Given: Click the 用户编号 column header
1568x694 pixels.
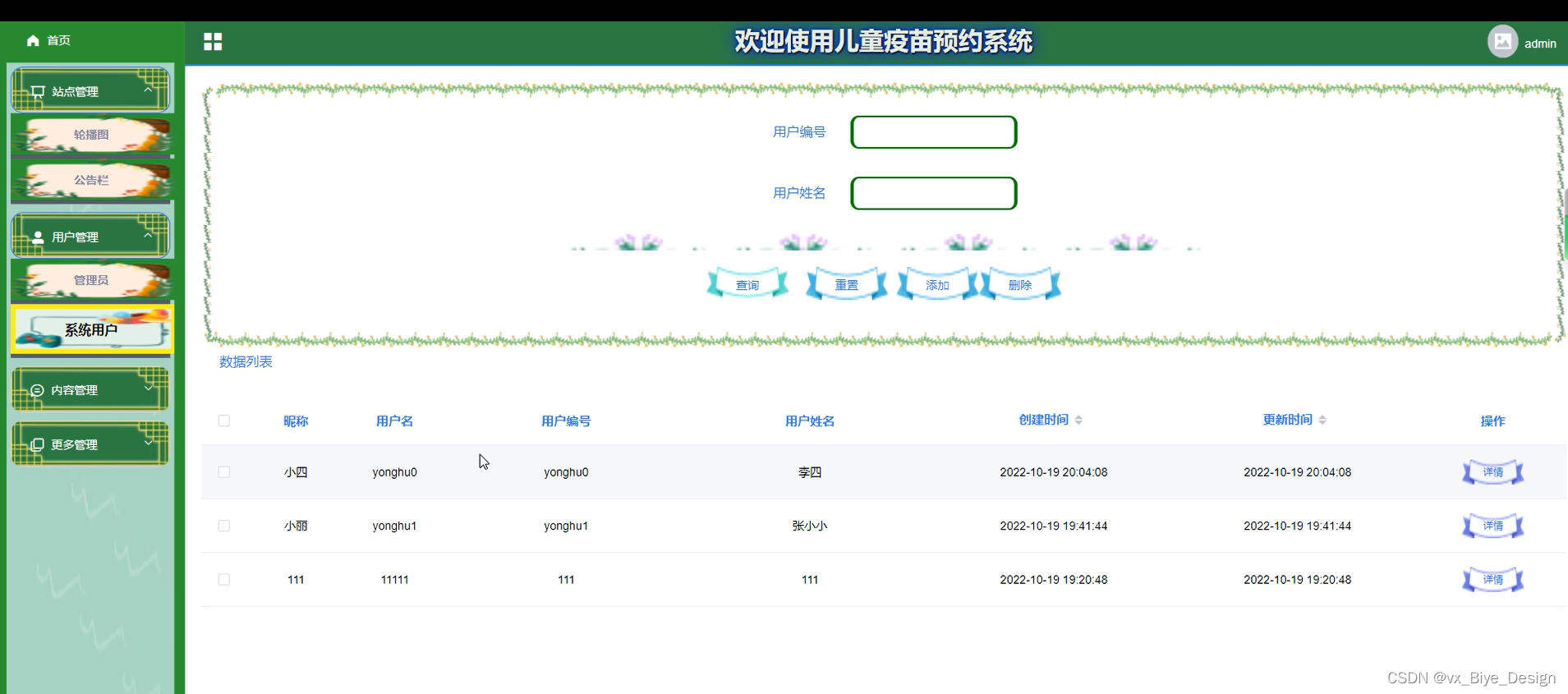Looking at the screenshot, I should [566, 421].
